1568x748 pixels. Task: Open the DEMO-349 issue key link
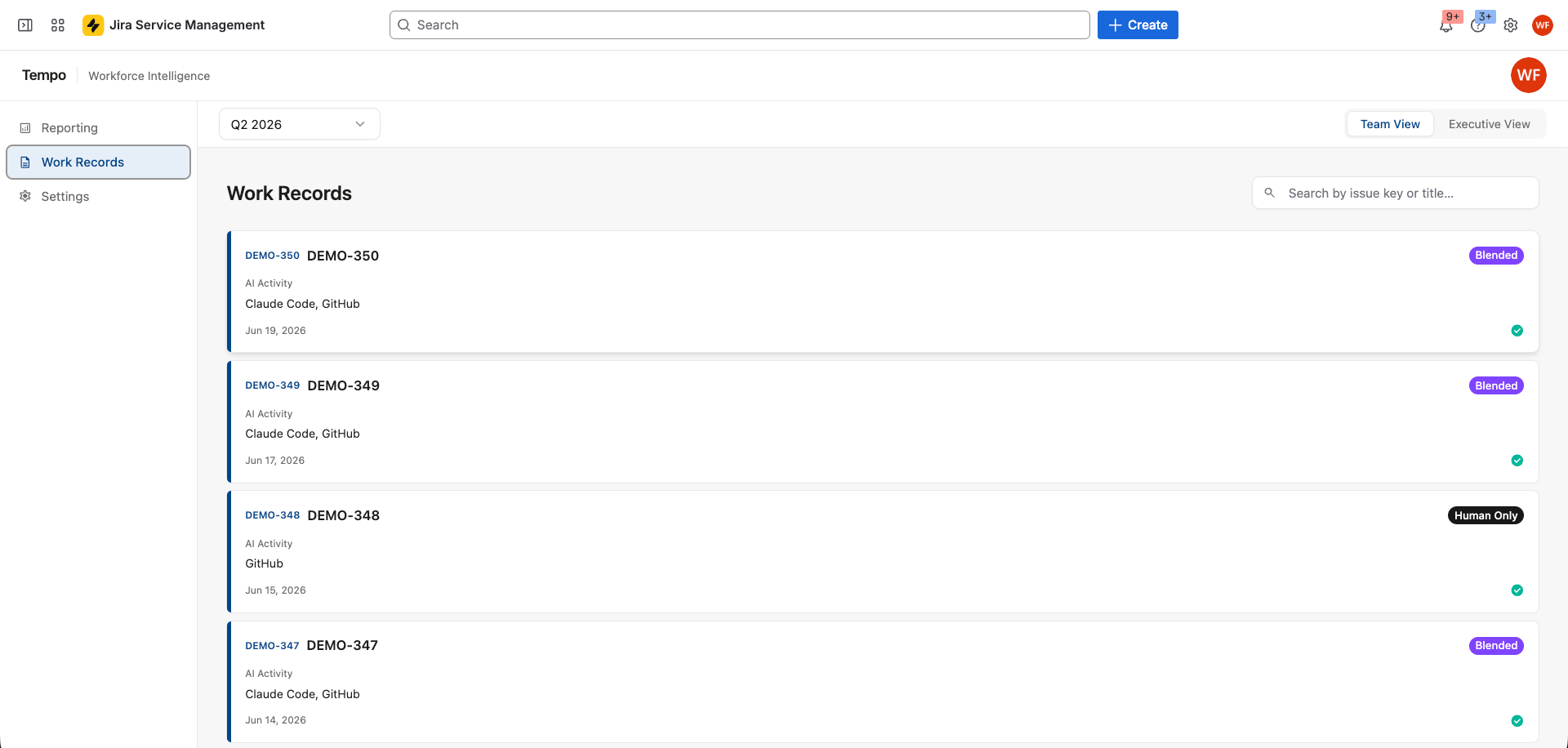[273, 385]
